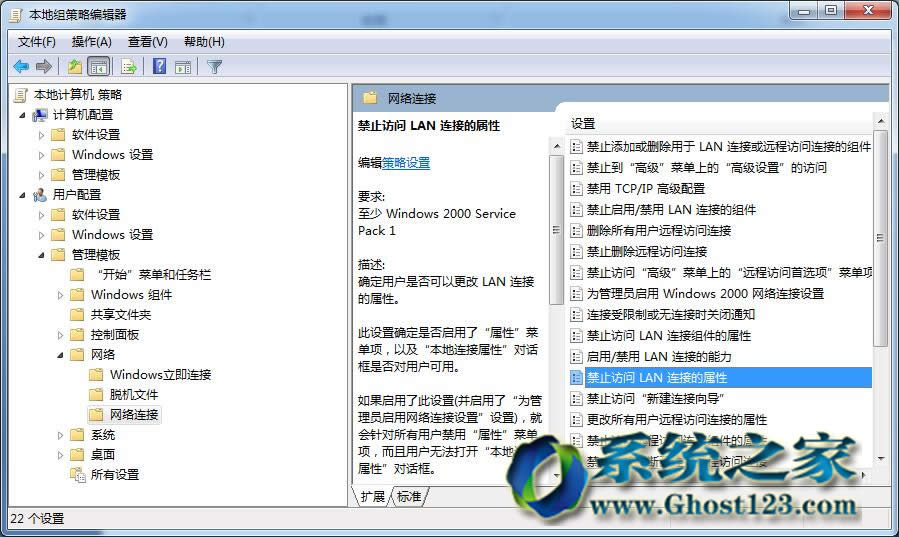Click the settings list vertical scrollbar thumb
The image size is (899, 537).
tap(880, 238)
